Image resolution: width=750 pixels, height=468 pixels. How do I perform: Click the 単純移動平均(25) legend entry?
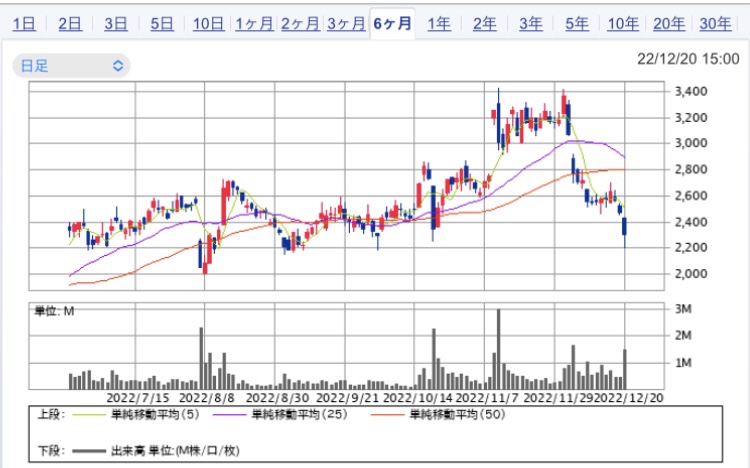(280, 414)
